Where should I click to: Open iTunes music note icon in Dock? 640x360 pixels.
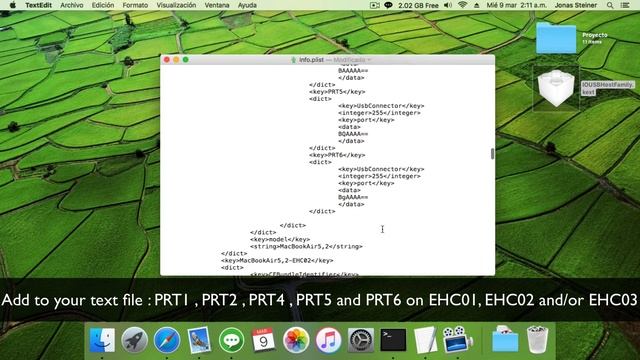tap(328, 340)
